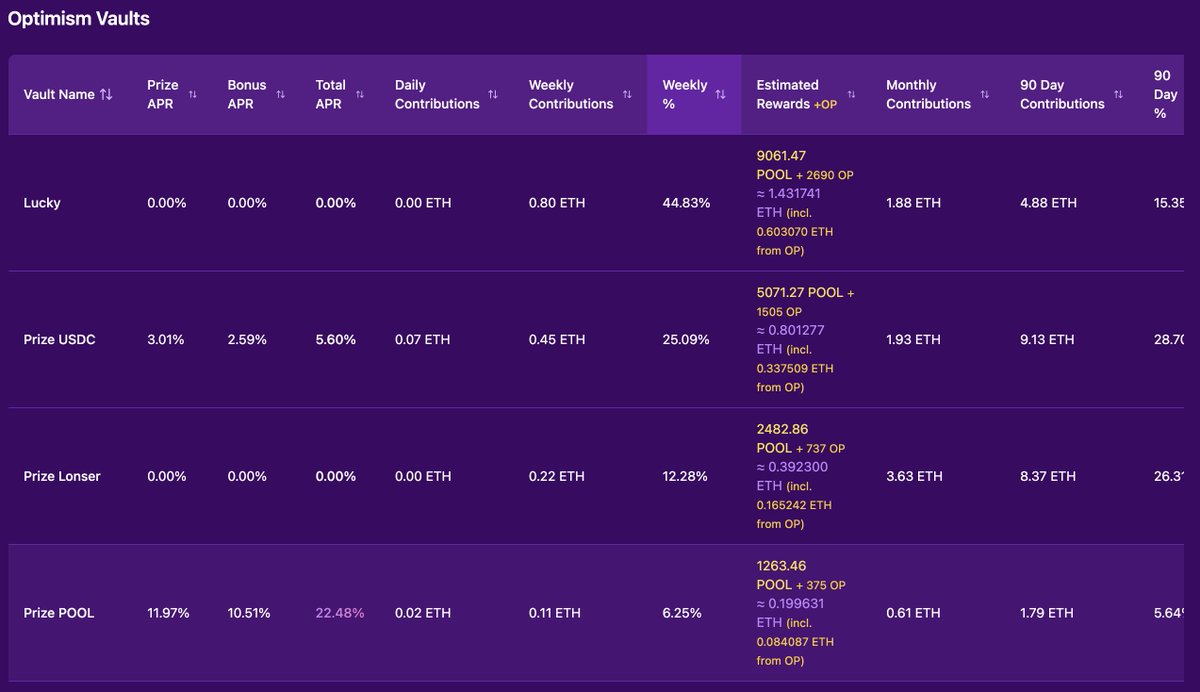Click Prize USDC's 25.09% weekly percent
The image size is (1200, 692).
tap(686, 340)
